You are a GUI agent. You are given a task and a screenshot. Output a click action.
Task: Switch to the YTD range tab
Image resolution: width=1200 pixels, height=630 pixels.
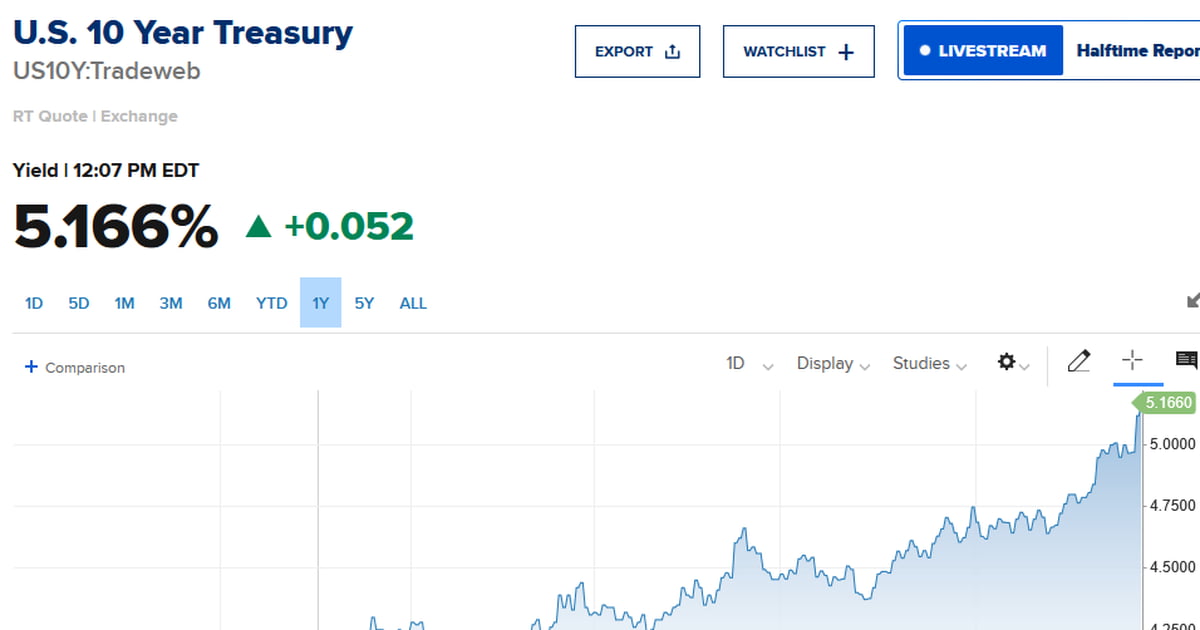[x=271, y=303]
